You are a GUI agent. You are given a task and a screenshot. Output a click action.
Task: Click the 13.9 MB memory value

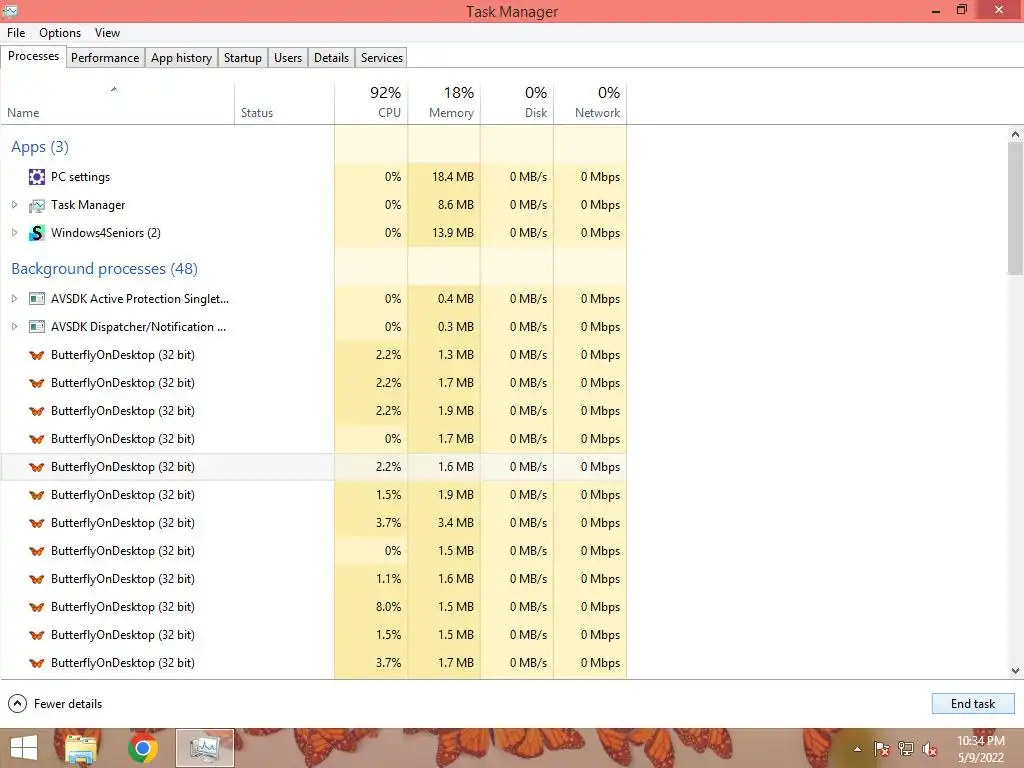(453, 233)
